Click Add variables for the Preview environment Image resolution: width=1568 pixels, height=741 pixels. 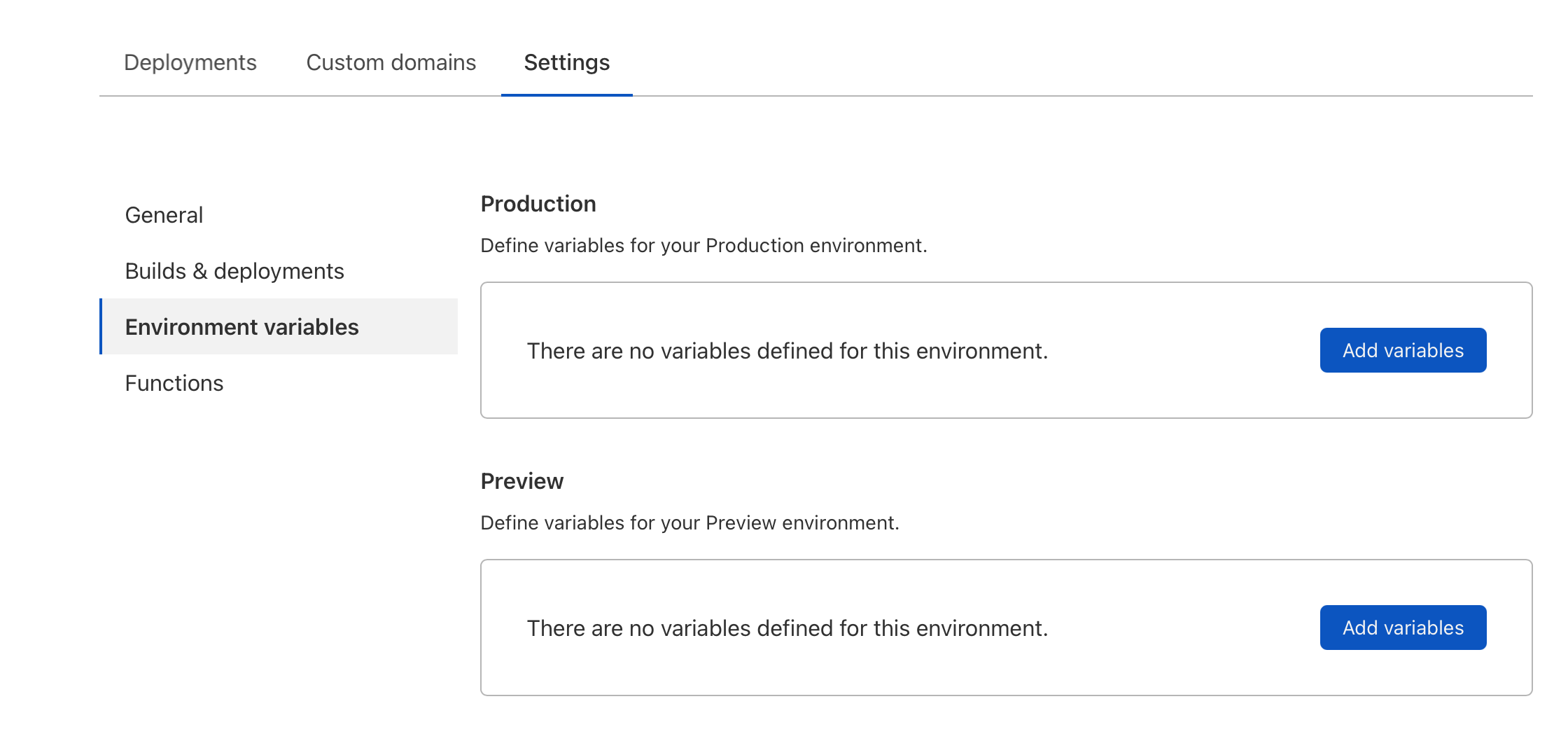click(x=1403, y=628)
